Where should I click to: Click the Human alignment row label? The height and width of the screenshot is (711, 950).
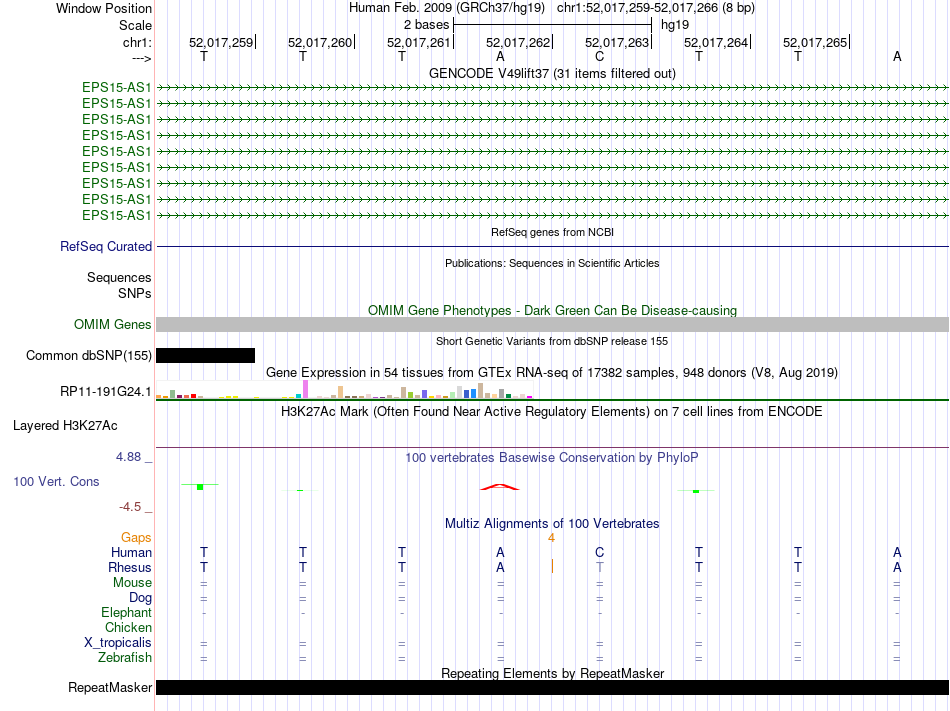tap(131, 552)
